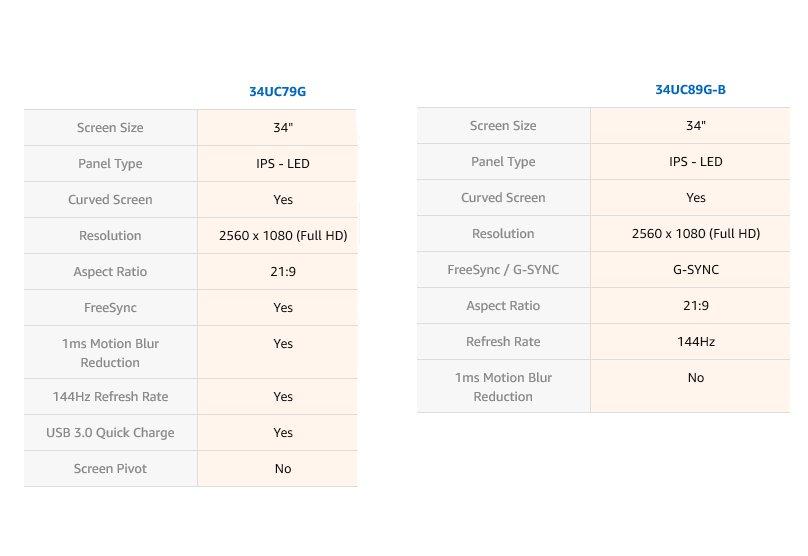The image size is (808, 556).
Task: Select IPS - LED value under 34UC89G-B
Action: [696, 162]
